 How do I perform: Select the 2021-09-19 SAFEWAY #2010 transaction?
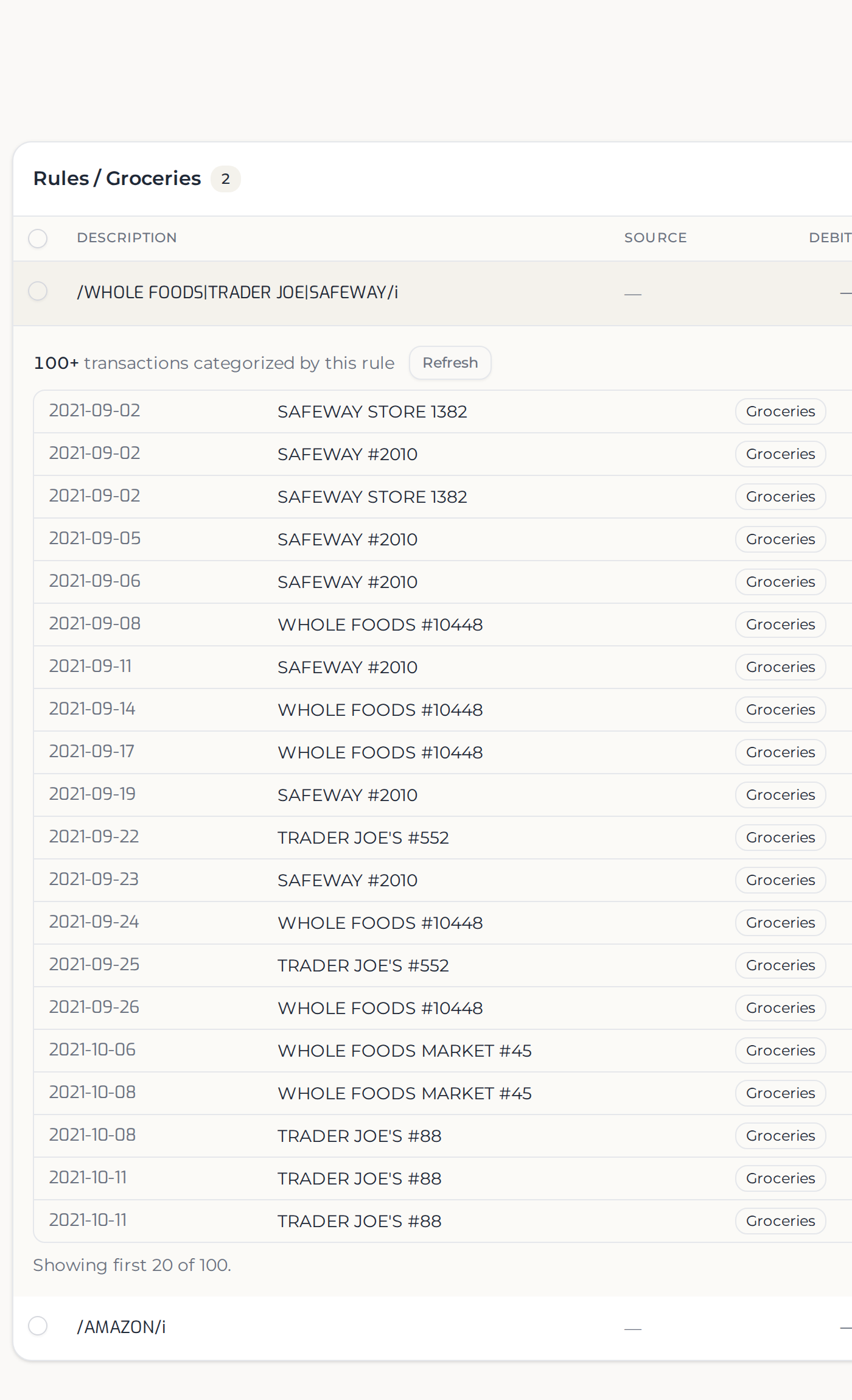coord(442,795)
